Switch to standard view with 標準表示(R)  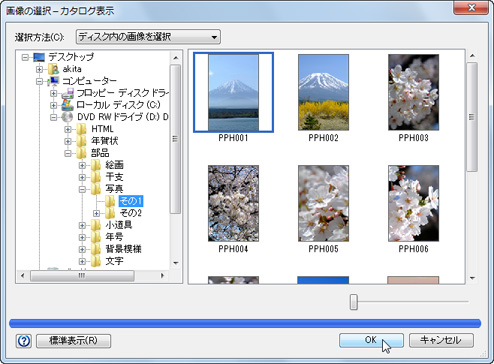73,341
